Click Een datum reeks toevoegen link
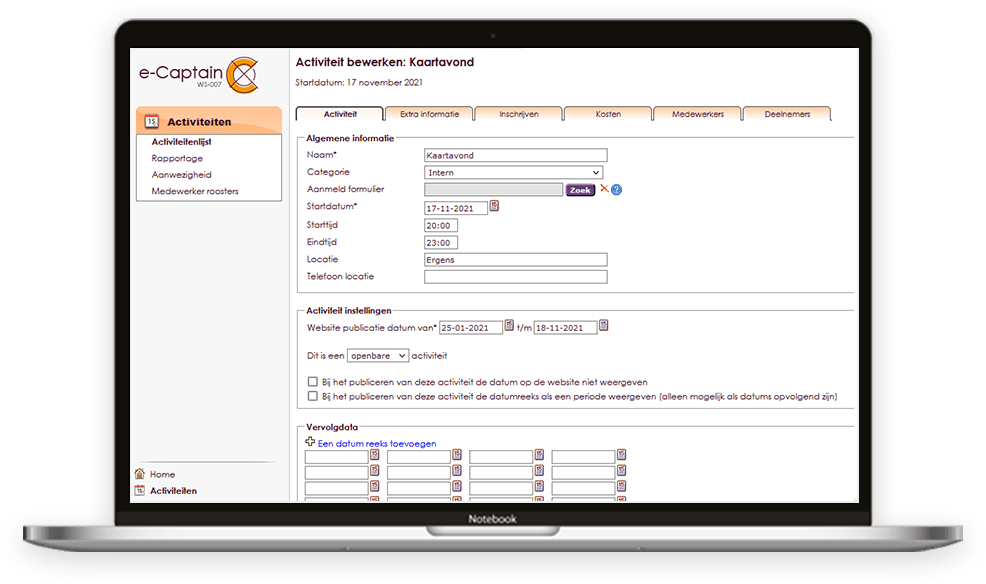986x584 pixels. click(x=377, y=443)
